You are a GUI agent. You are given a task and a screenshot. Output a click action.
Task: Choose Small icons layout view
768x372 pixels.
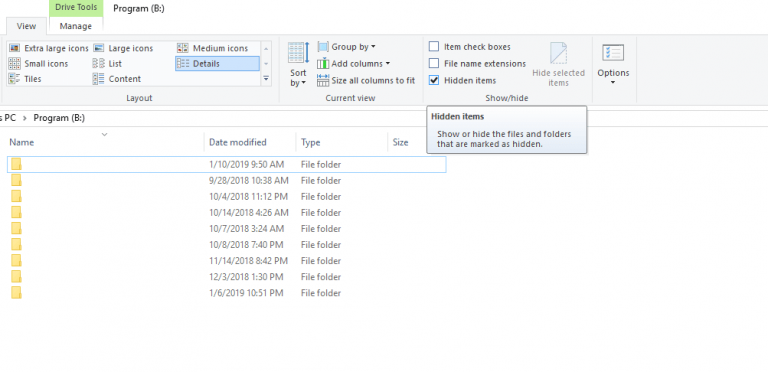click(x=39, y=64)
